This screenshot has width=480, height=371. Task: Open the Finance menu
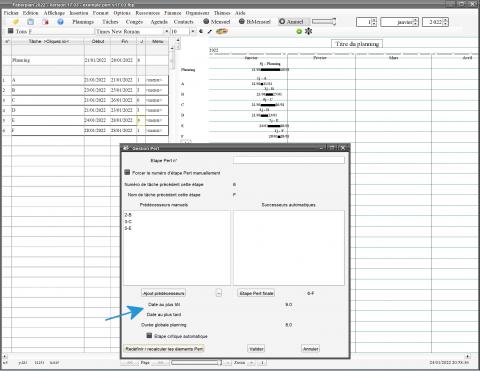pos(173,13)
